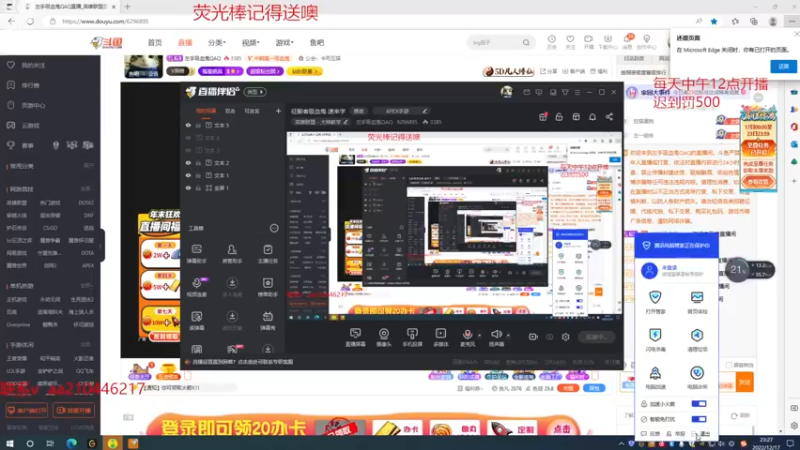Expand the 游戏 dropdown in Douyu nav
800x450 pixels.
coord(285,42)
